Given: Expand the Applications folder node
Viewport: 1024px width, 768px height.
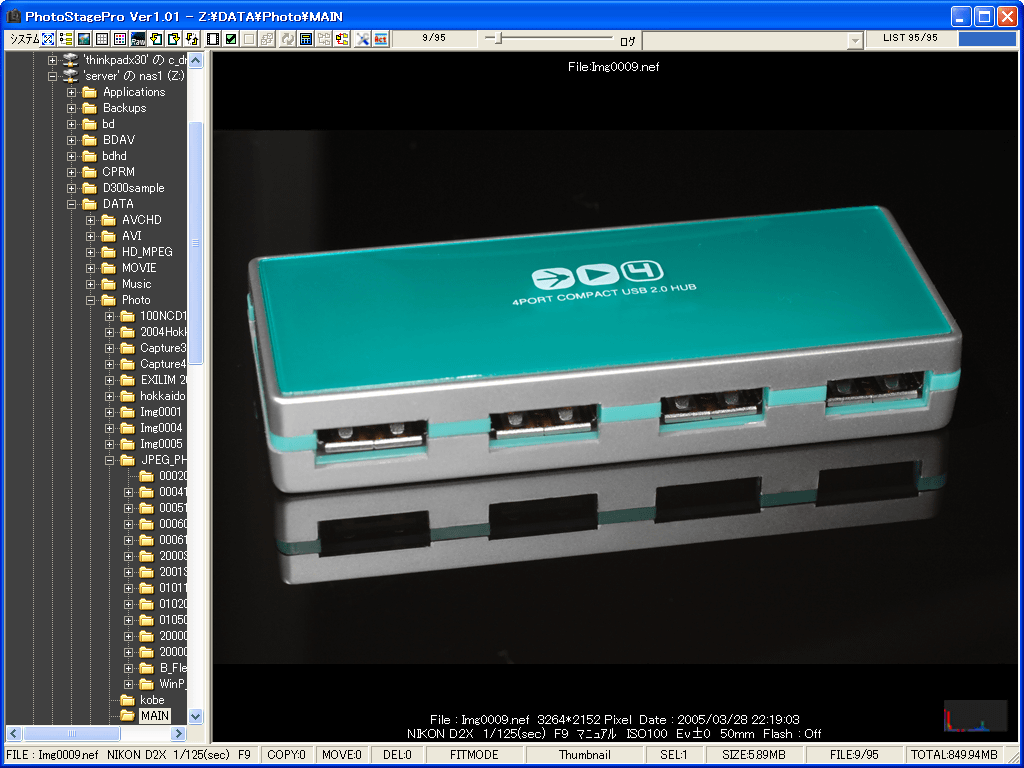Looking at the screenshot, I should pyautogui.click(x=72, y=92).
